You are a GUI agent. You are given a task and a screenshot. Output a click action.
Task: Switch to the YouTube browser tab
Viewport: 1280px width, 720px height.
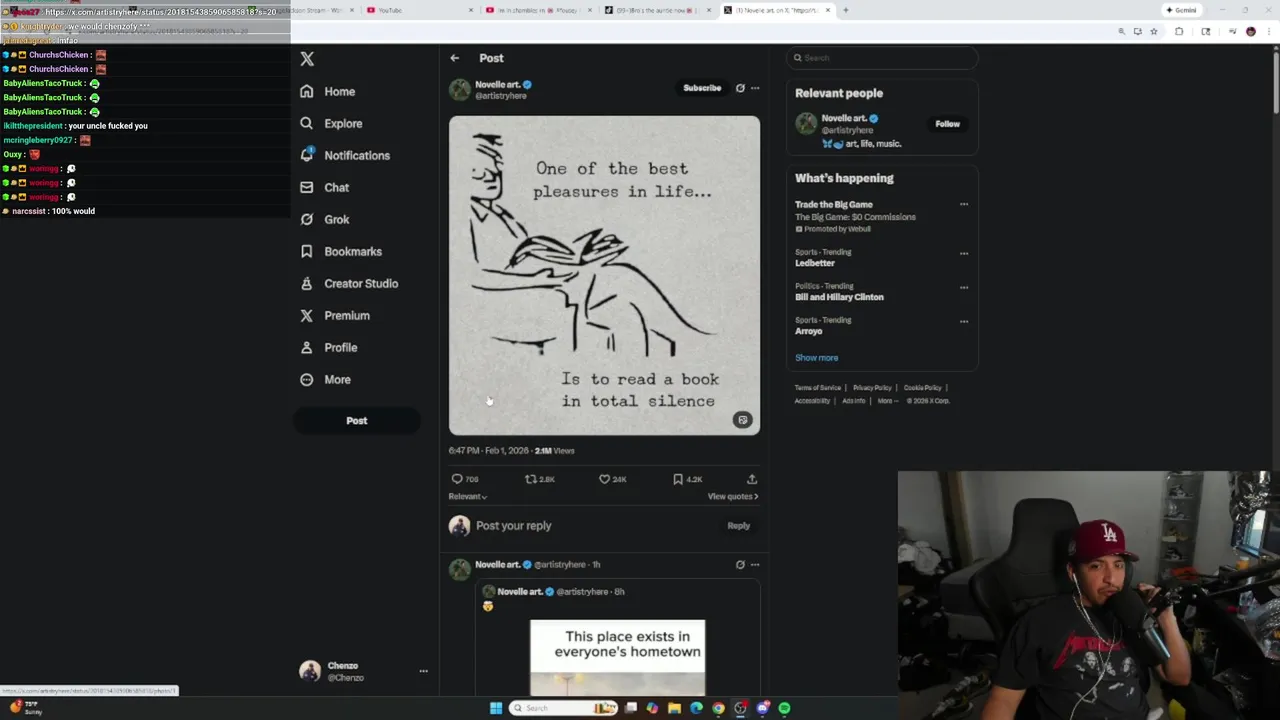(x=418, y=10)
